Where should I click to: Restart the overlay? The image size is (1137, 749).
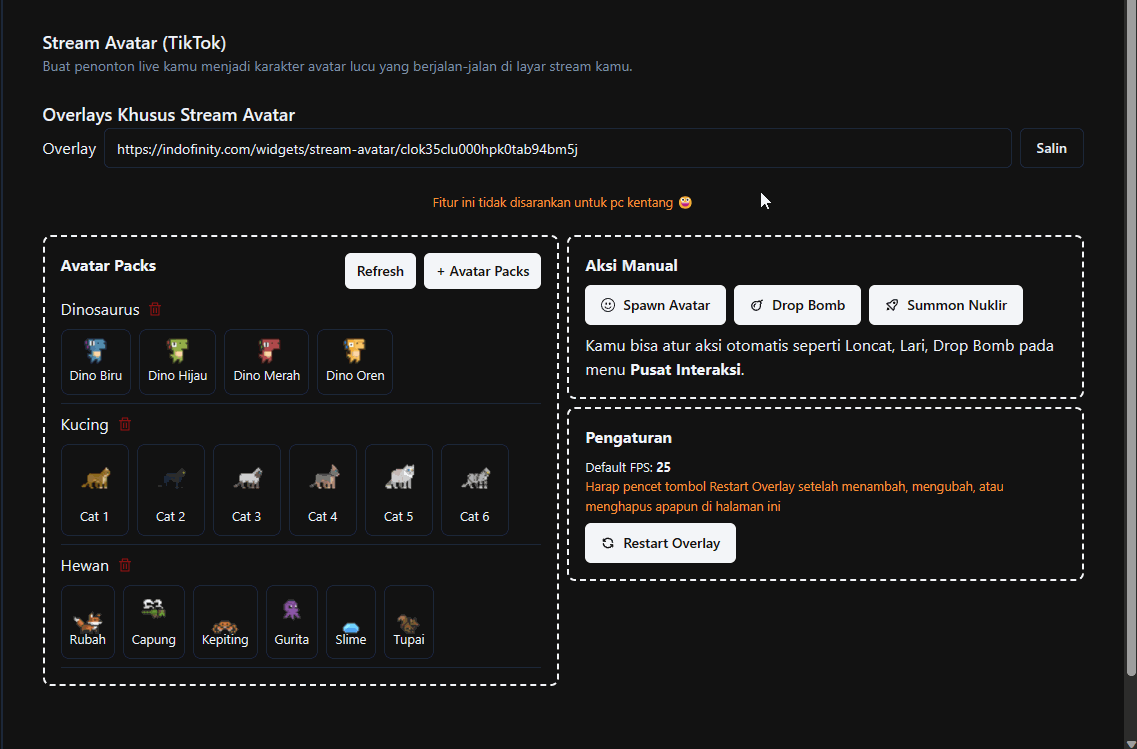660,543
